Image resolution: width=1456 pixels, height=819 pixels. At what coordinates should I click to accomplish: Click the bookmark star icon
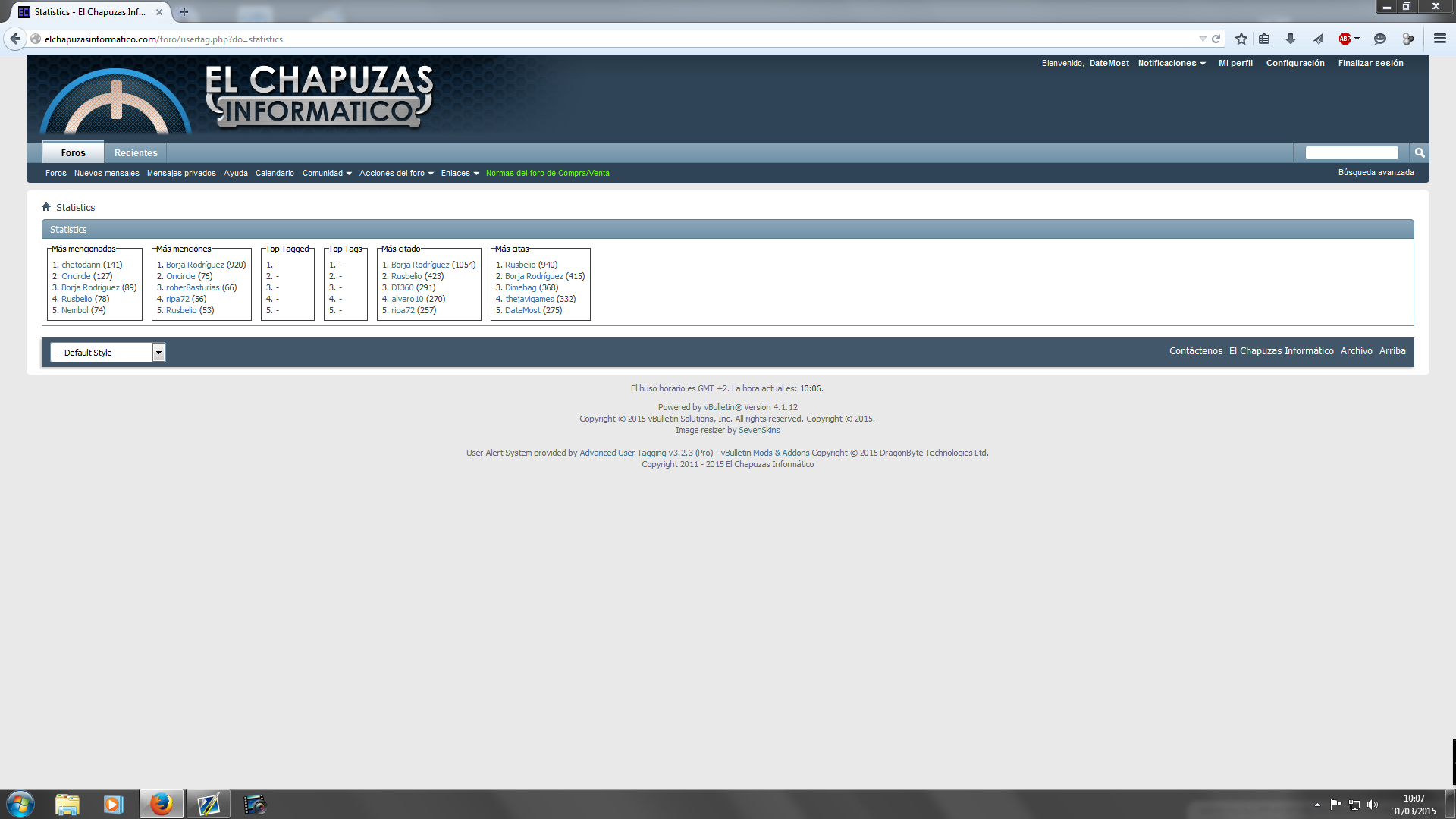point(1241,39)
